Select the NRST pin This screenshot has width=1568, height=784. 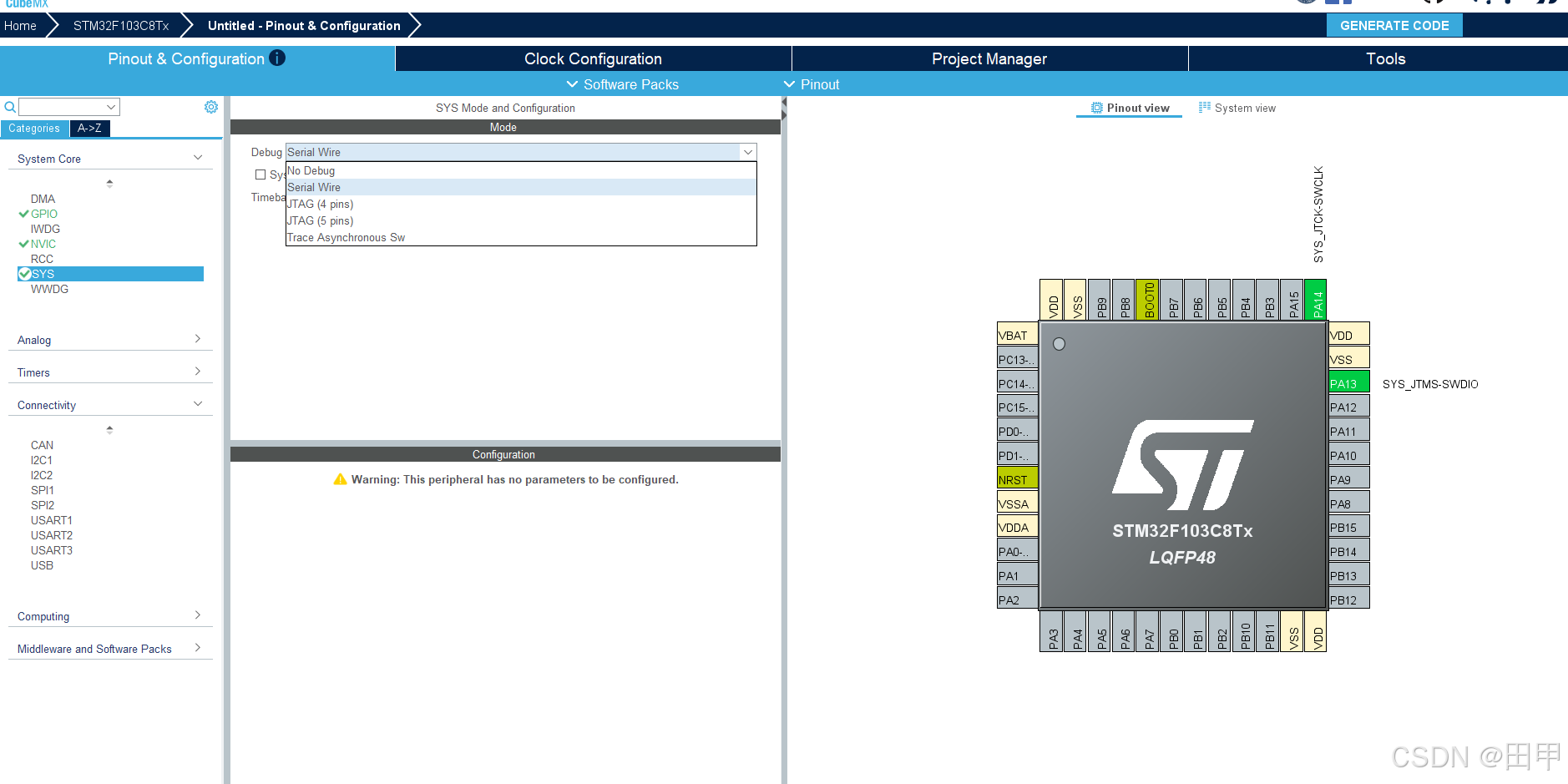[x=1018, y=478]
